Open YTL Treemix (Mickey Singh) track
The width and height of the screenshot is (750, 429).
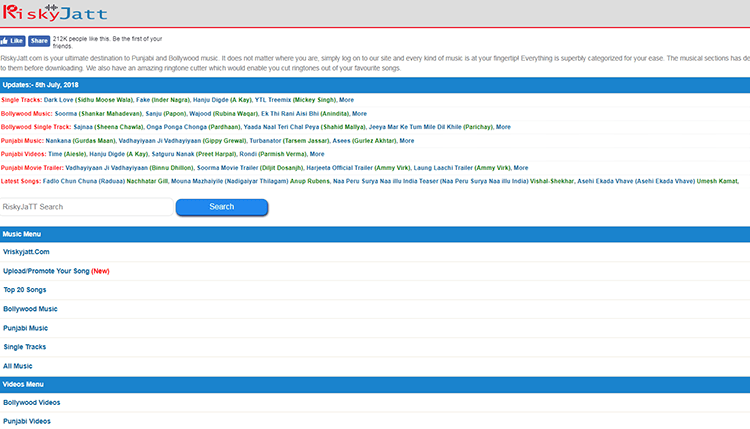click(295, 100)
